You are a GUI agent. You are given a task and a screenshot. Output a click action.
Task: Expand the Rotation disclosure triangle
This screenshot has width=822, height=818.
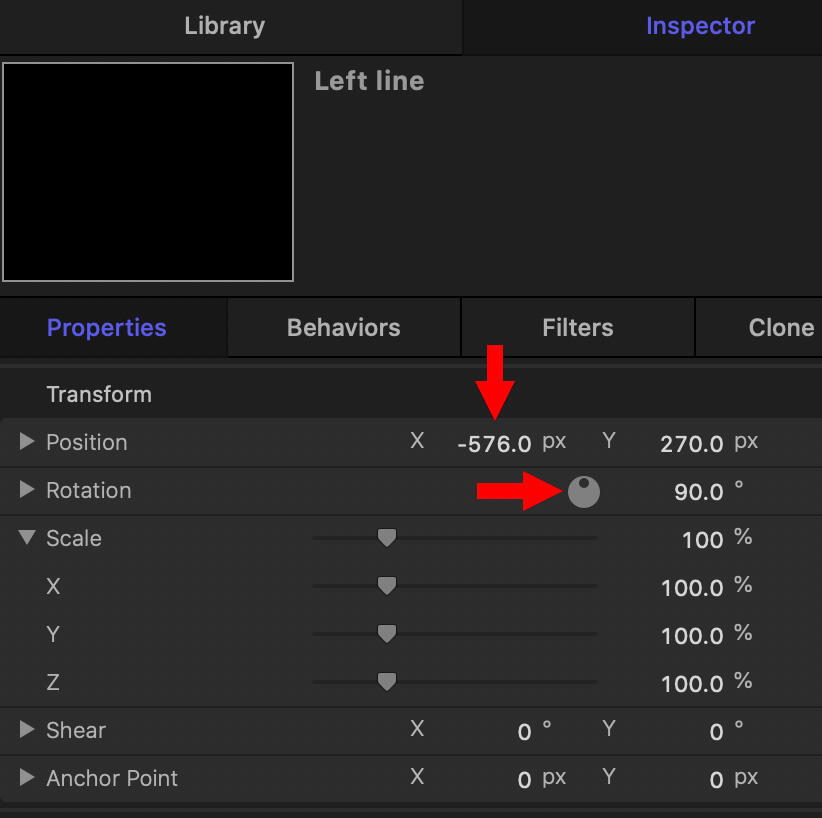coord(27,490)
